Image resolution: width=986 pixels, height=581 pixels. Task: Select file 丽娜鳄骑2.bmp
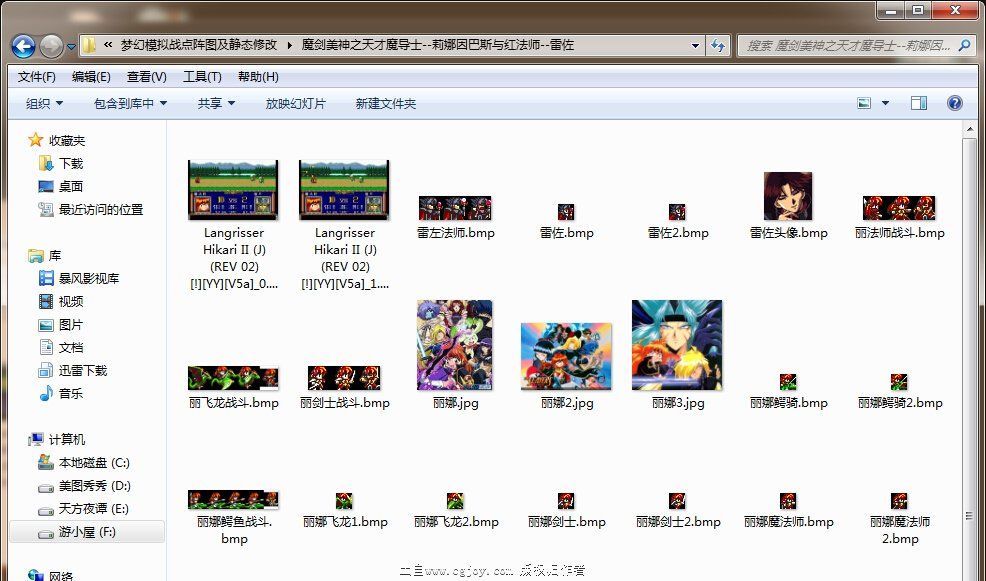pyautogui.click(x=899, y=391)
